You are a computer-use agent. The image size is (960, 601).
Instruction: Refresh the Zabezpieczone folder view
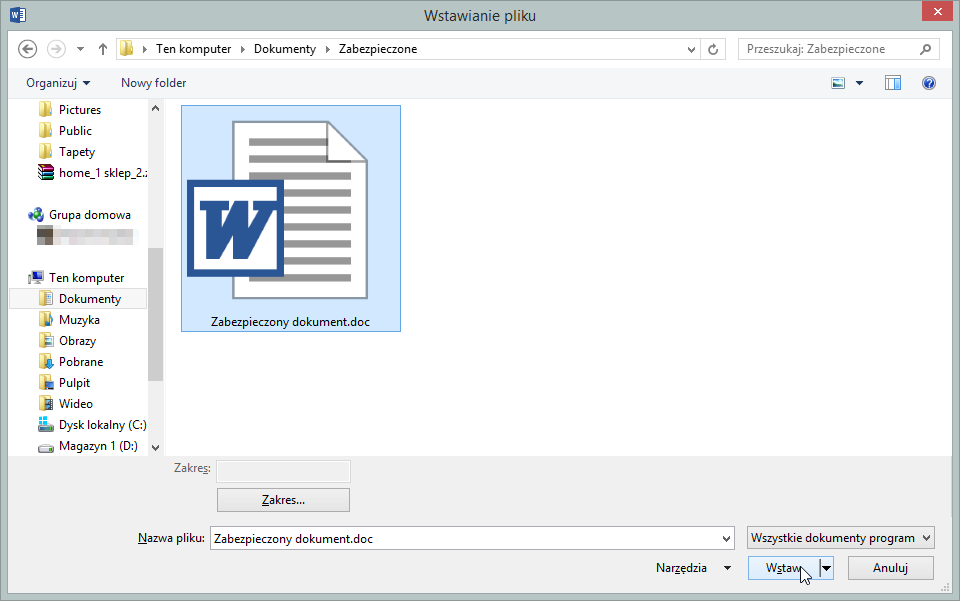(x=713, y=50)
